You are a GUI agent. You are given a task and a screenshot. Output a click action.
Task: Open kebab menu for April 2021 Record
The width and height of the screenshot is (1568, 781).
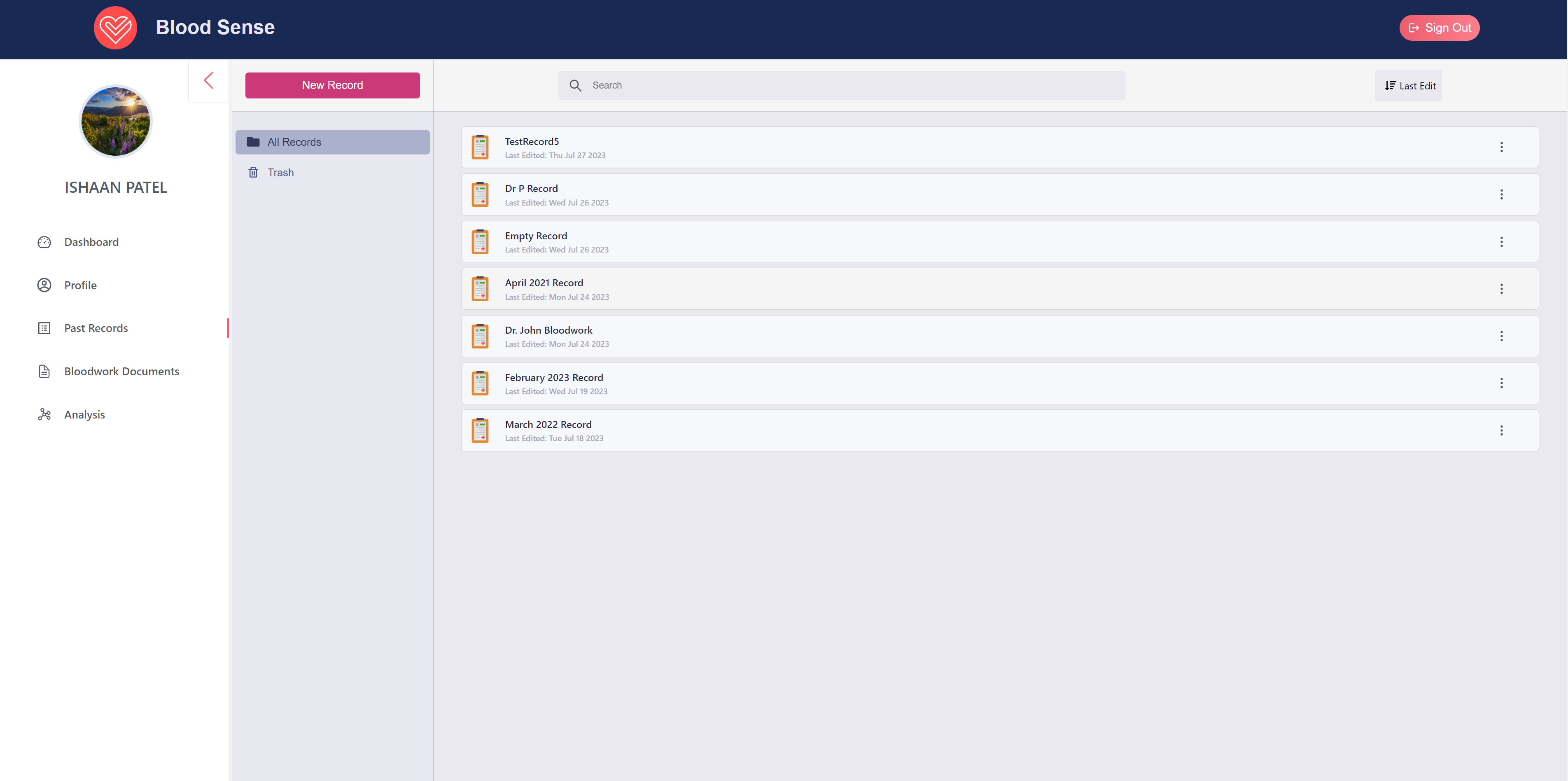point(1501,289)
